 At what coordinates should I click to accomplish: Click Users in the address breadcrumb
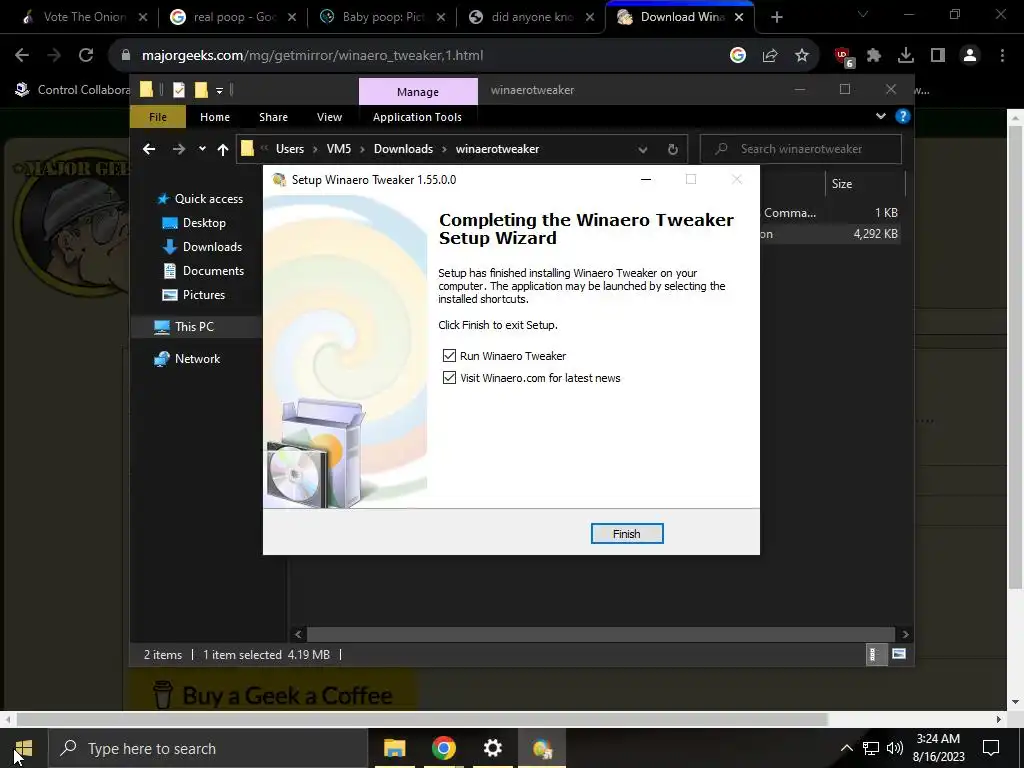[290, 149]
